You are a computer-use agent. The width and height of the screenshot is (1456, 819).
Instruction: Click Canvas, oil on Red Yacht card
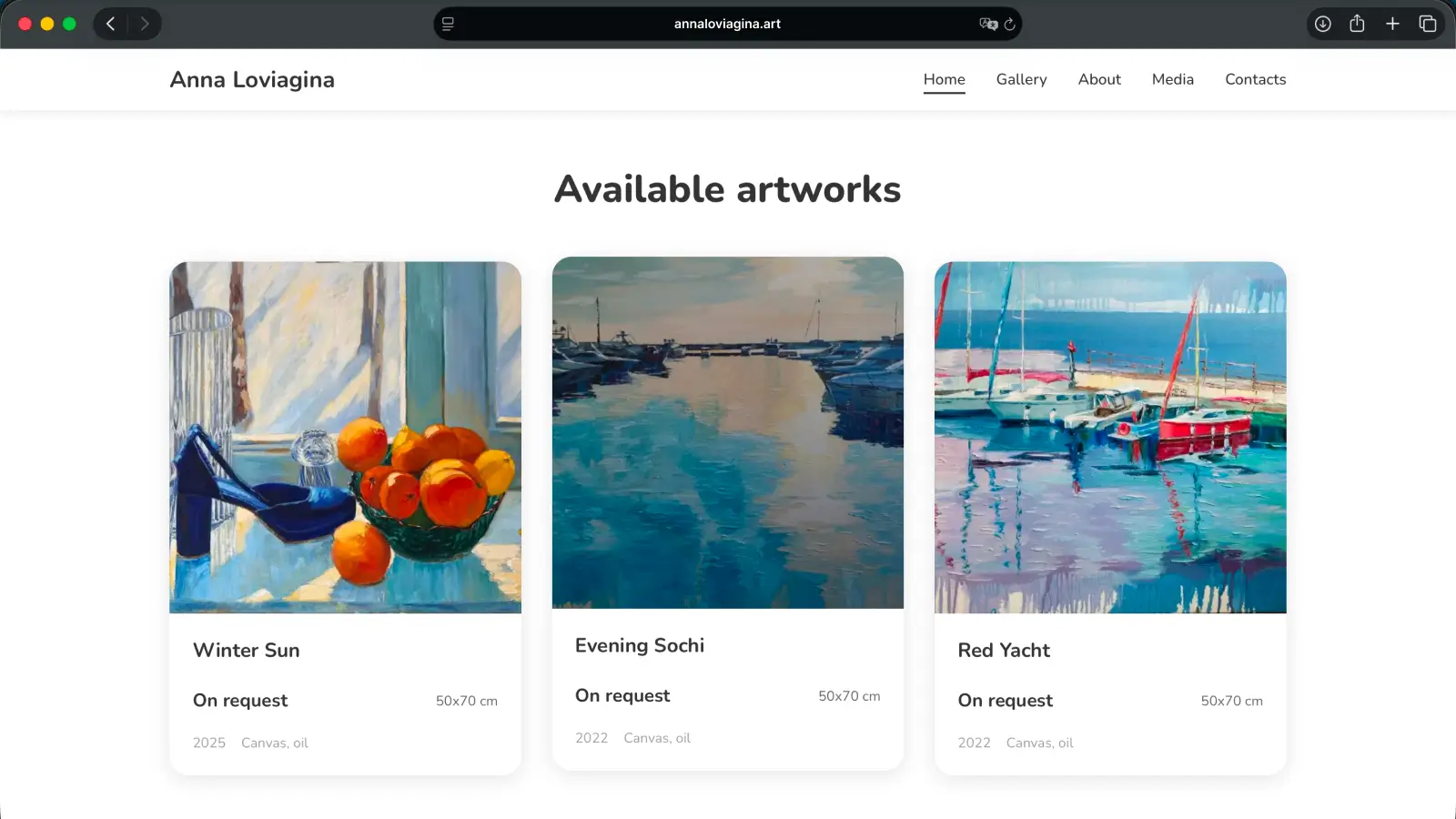click(x=1040, y=743)
